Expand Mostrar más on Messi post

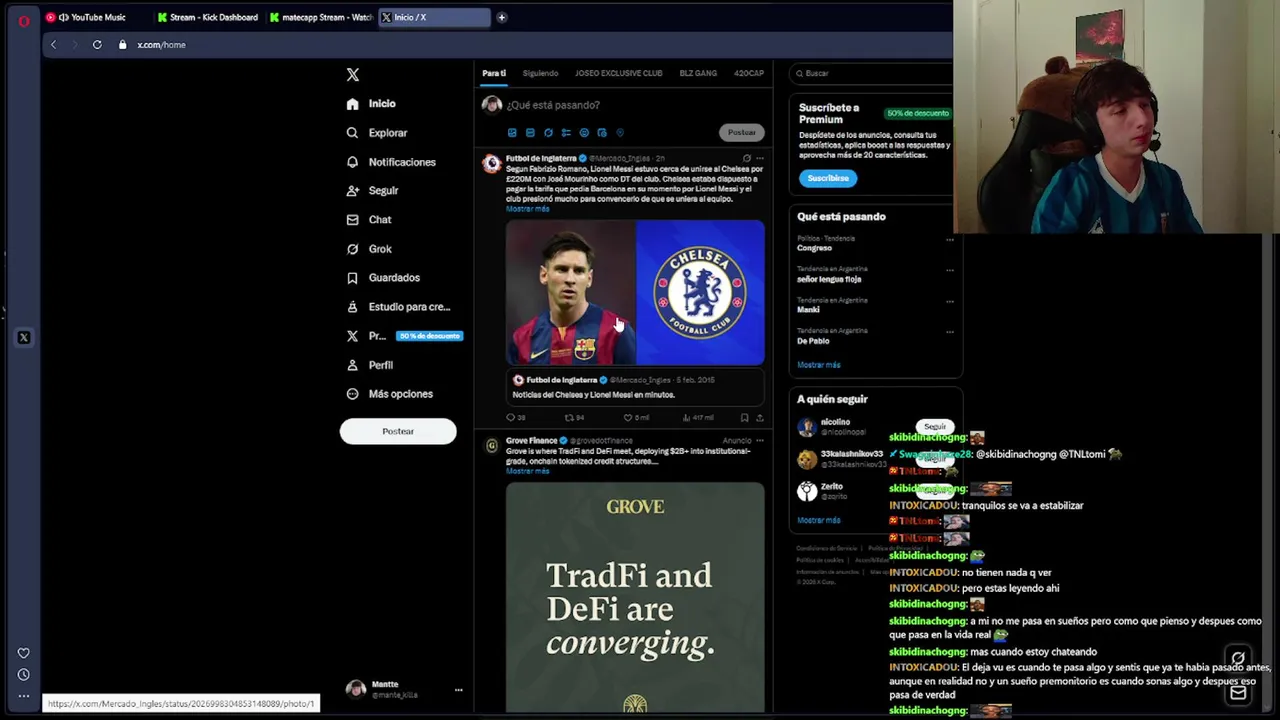point(527,209)
